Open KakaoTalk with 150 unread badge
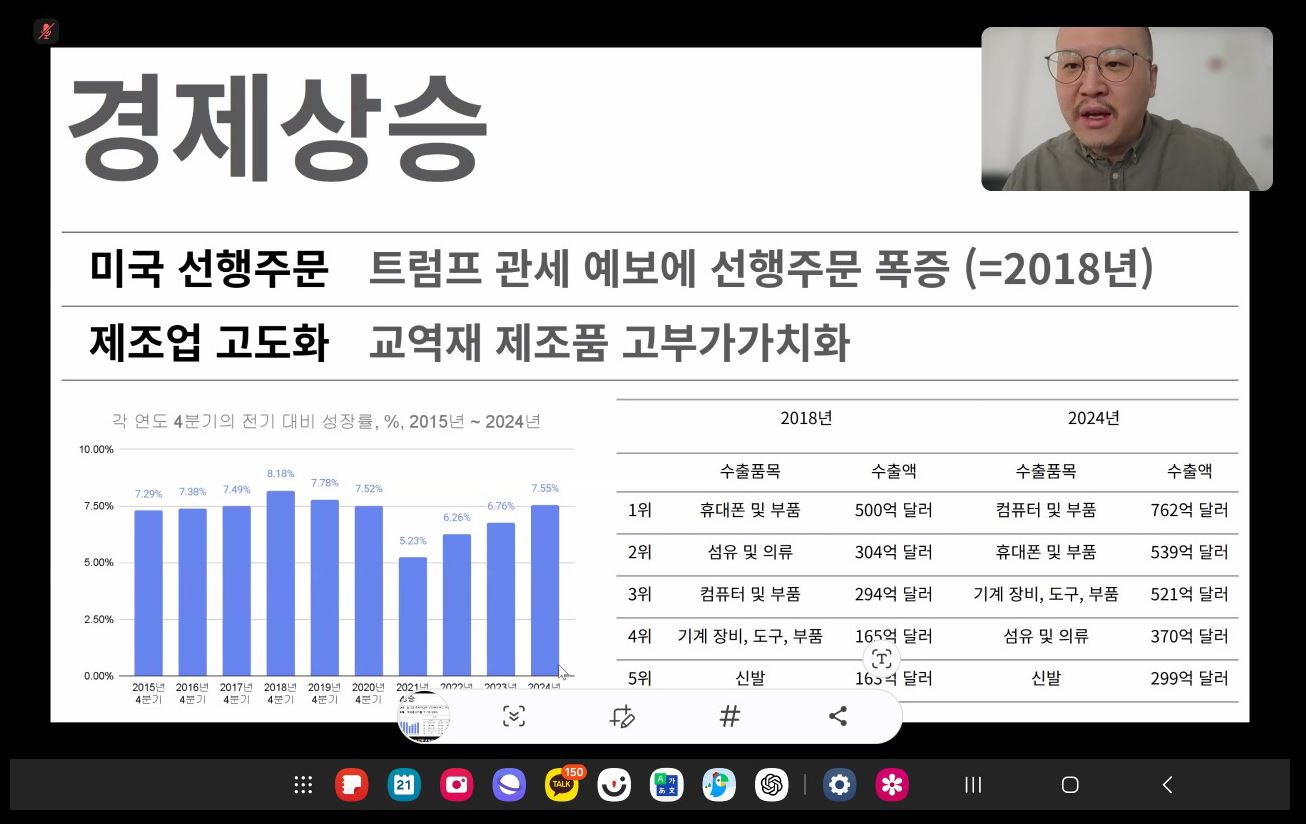 (562, 785)
